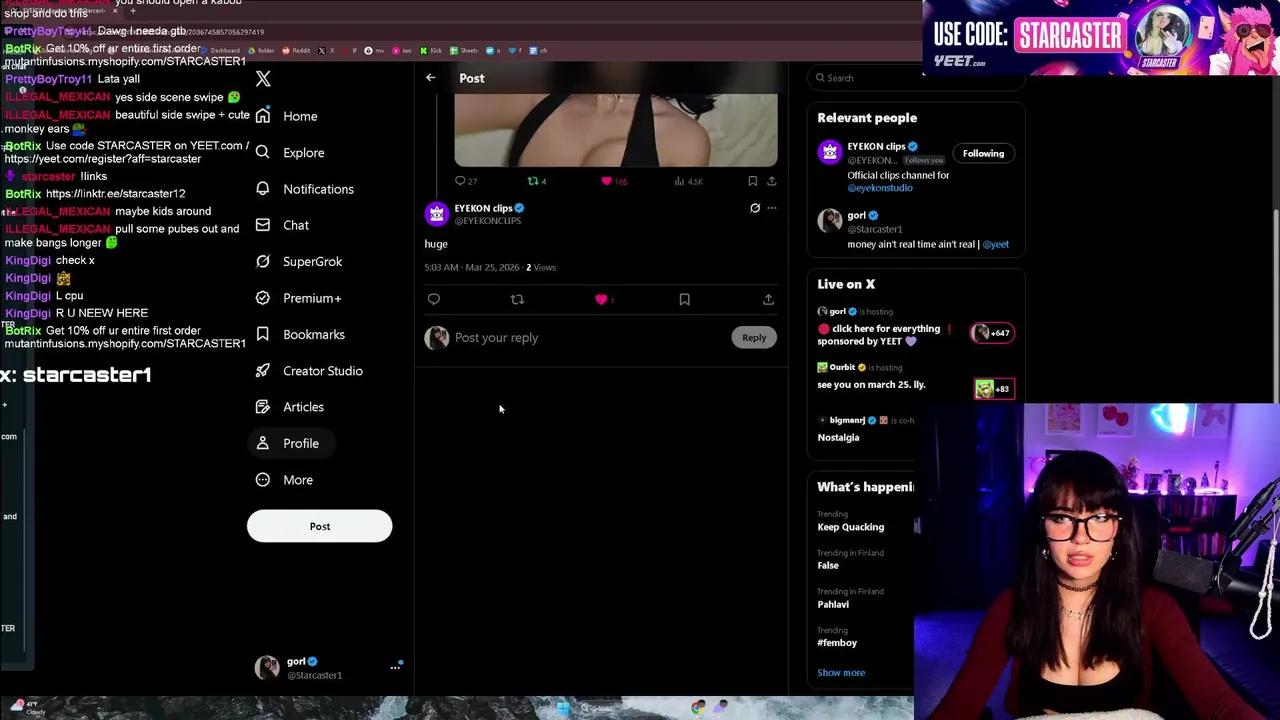The height and width of the screenshot is (720, 1280).
Task: Click the +83 listeners badge
Action: click(994, 388)
